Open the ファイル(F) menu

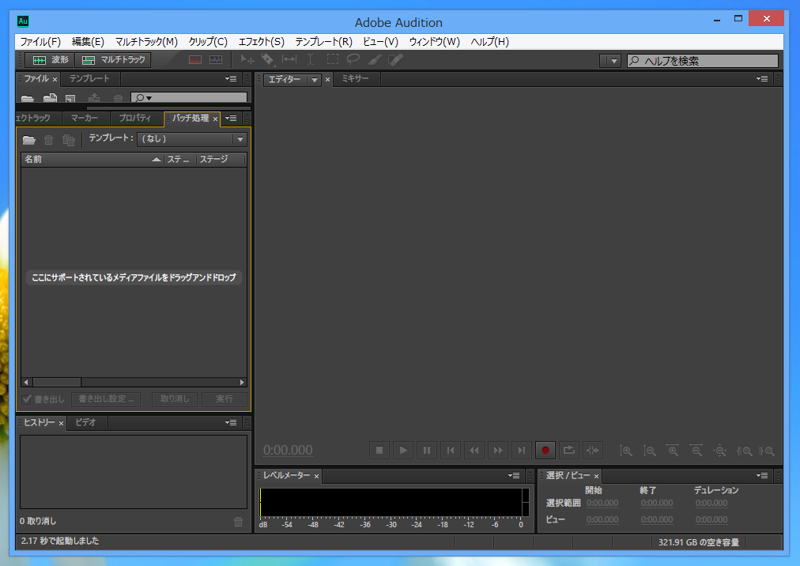pyautogui.click(x=40, y=42)
